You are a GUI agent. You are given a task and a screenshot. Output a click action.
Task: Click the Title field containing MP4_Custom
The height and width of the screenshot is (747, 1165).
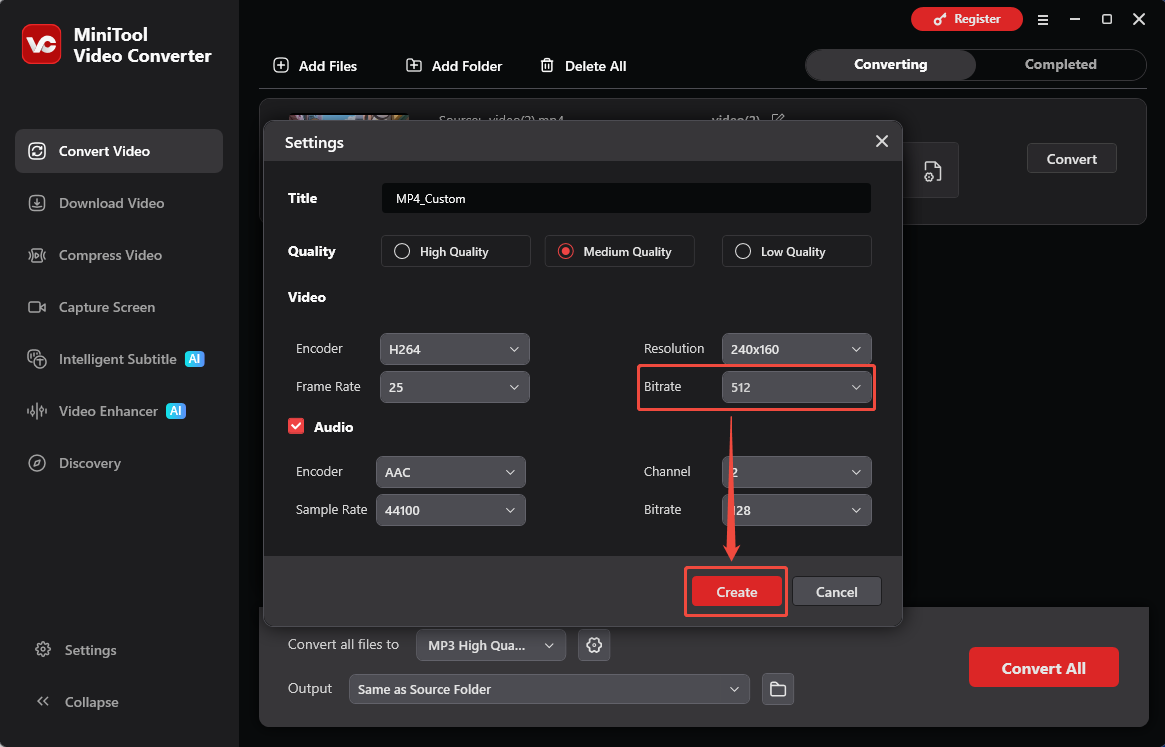626,198
